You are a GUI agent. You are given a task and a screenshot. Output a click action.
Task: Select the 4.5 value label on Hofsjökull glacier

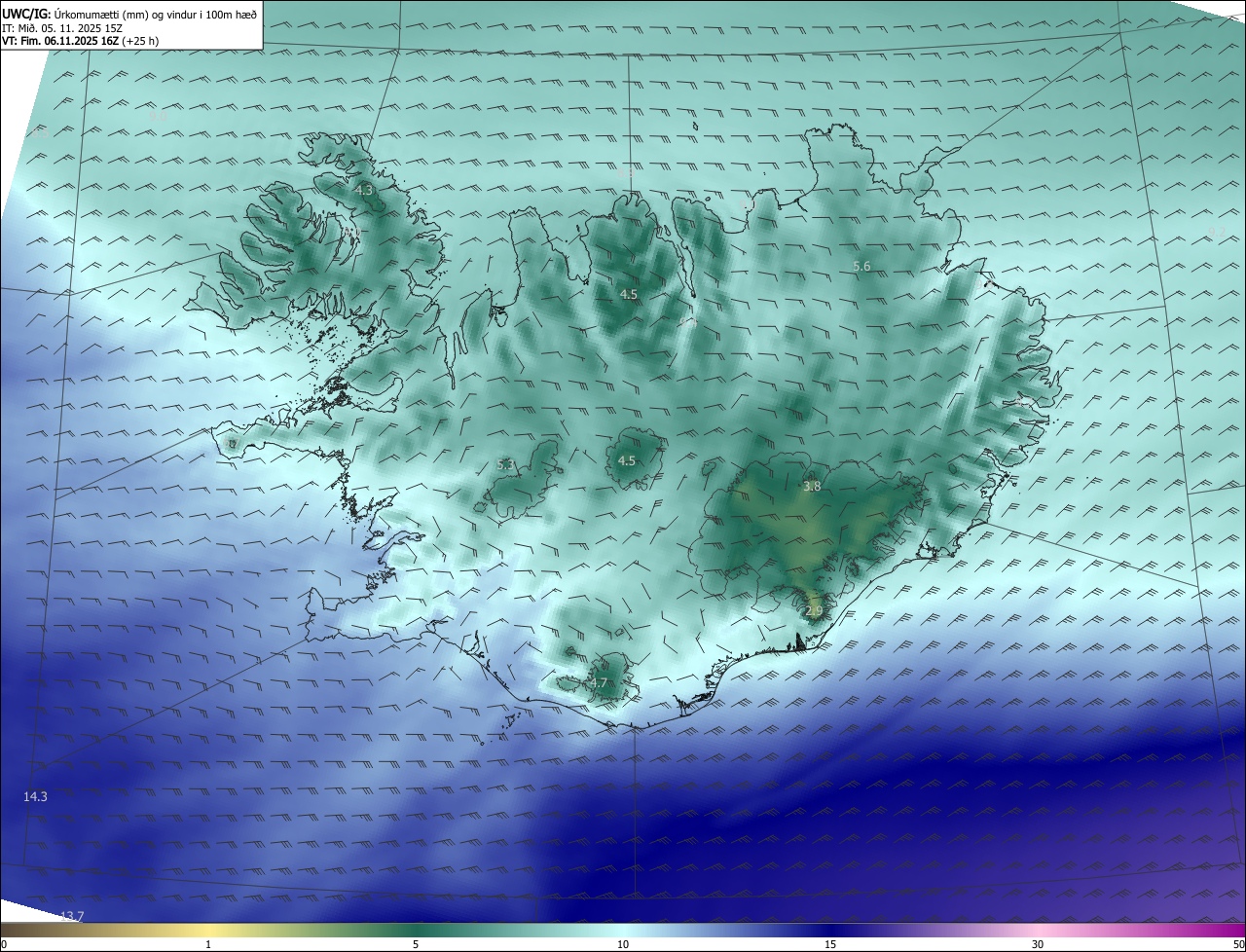pos(627,461)
